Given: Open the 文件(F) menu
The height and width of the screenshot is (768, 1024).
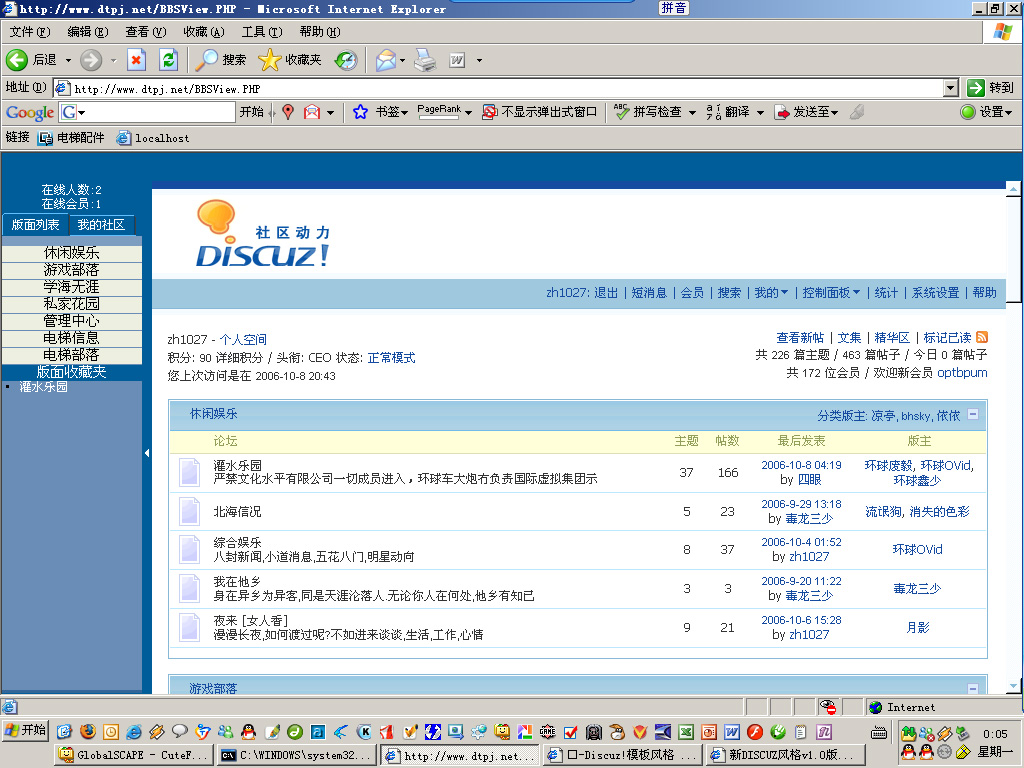Looking at the screenshot, I should (29, 32).
